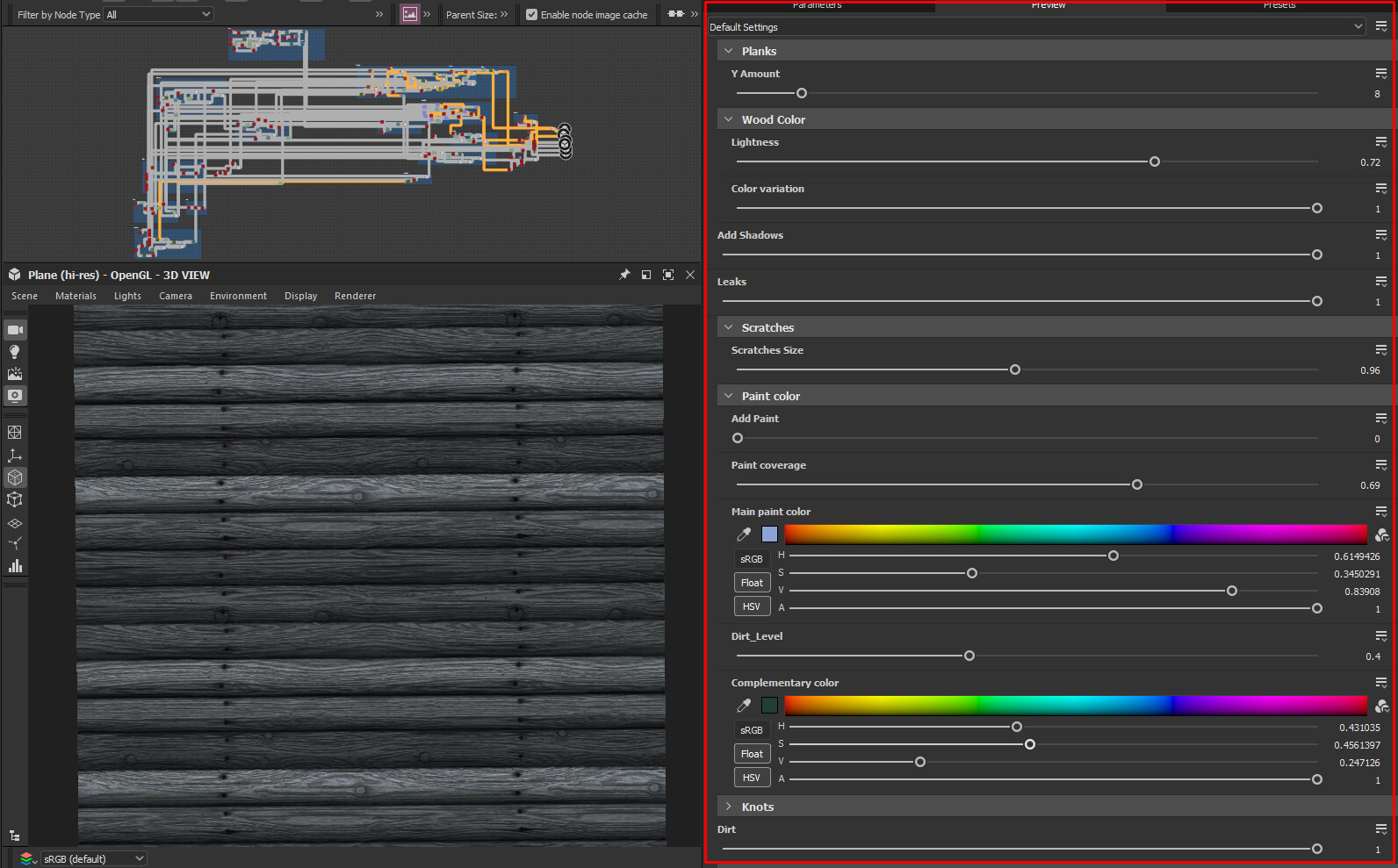The height and width of the screenshot is (868, 1398).
Task: Open the Materials menu in 3D view
Action: (x=76, y=297)
